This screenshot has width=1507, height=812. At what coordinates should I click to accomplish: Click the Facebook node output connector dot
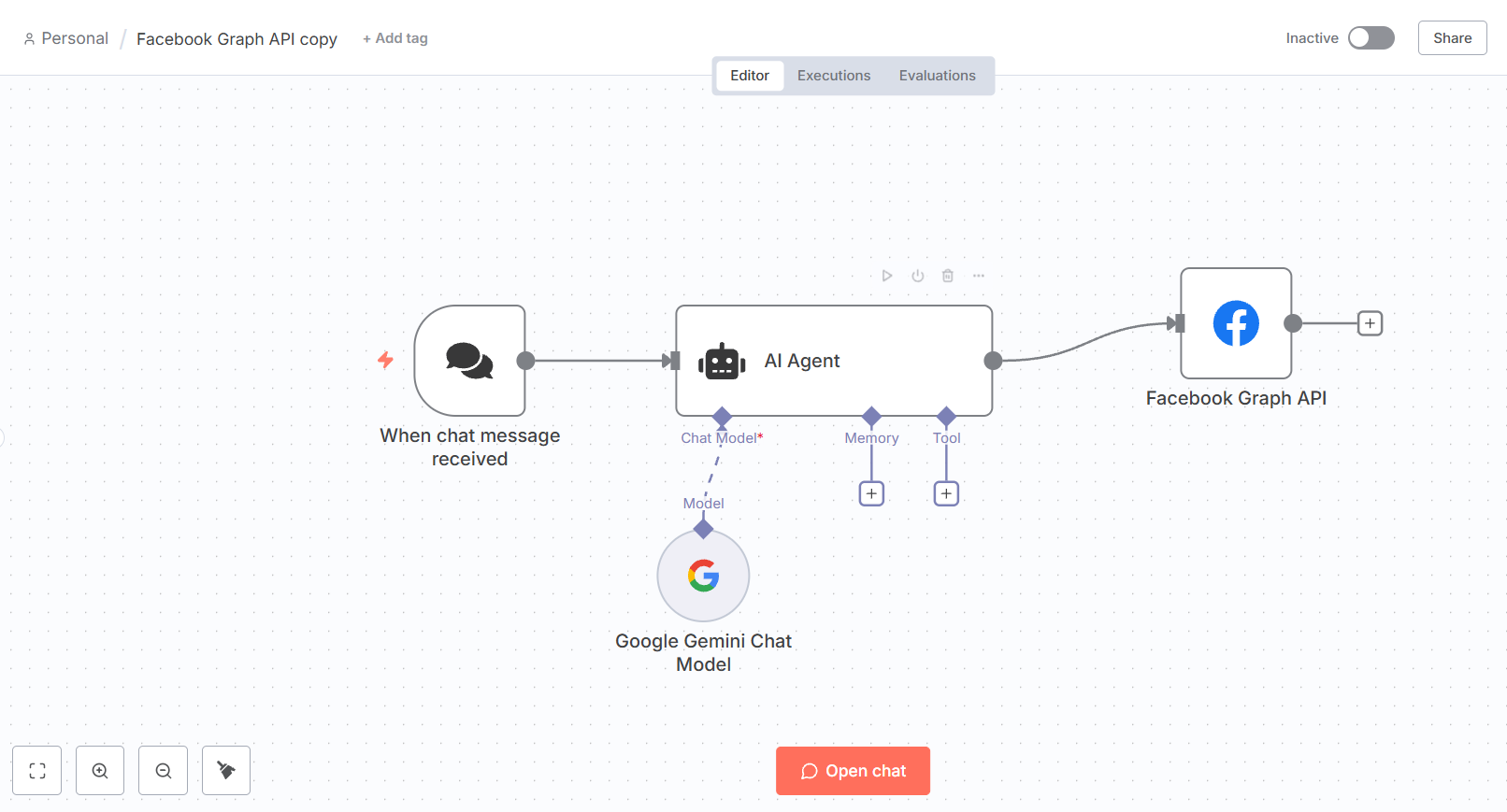(x=1293, y=323)
